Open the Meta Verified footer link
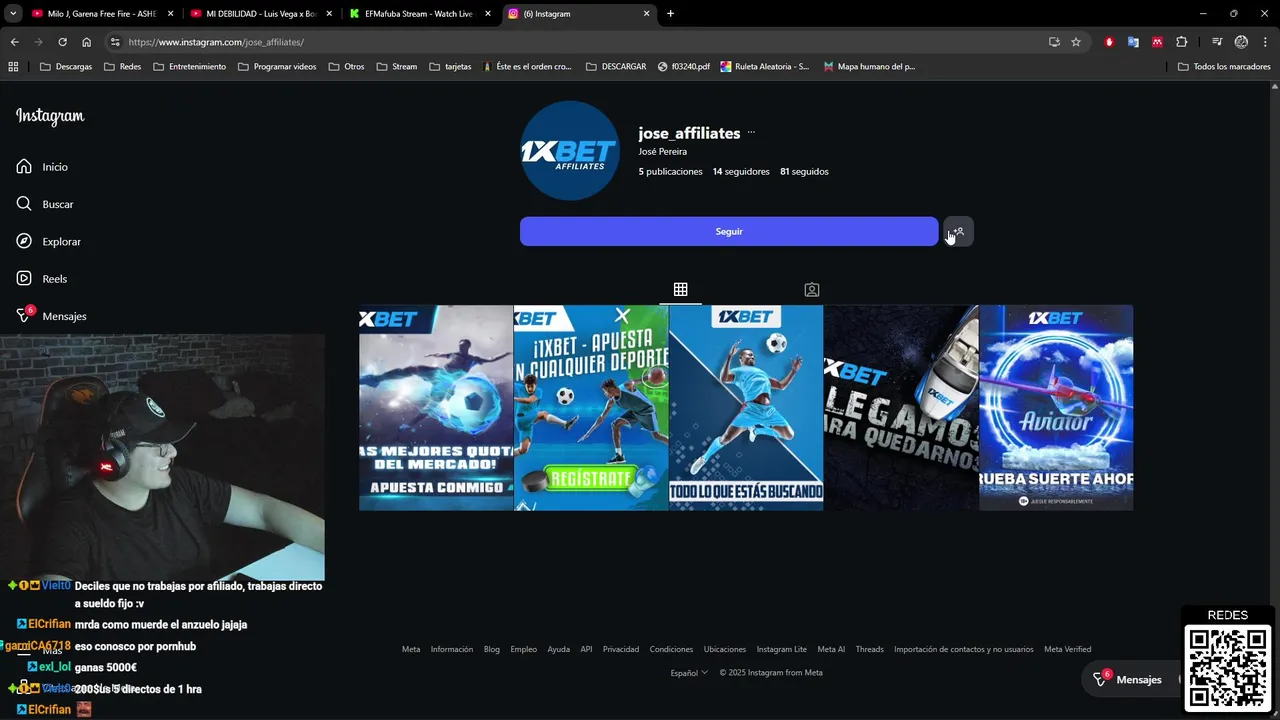The width and height of the screenshot is (1280, 720). 1068,649
